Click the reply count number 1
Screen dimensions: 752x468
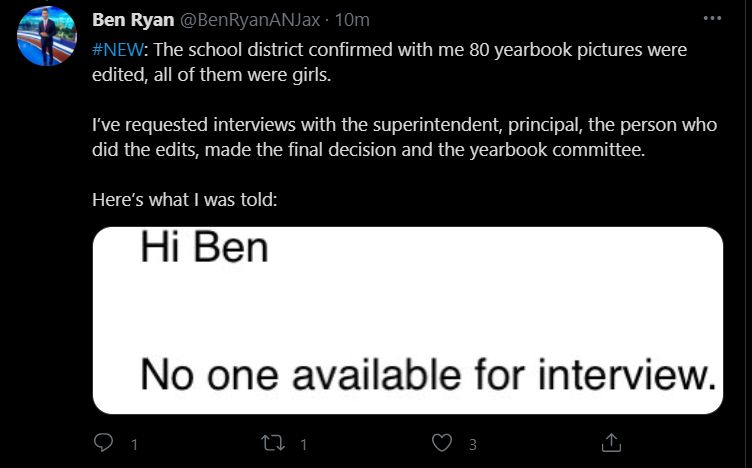pyautogui.click(x=135, y=445)
